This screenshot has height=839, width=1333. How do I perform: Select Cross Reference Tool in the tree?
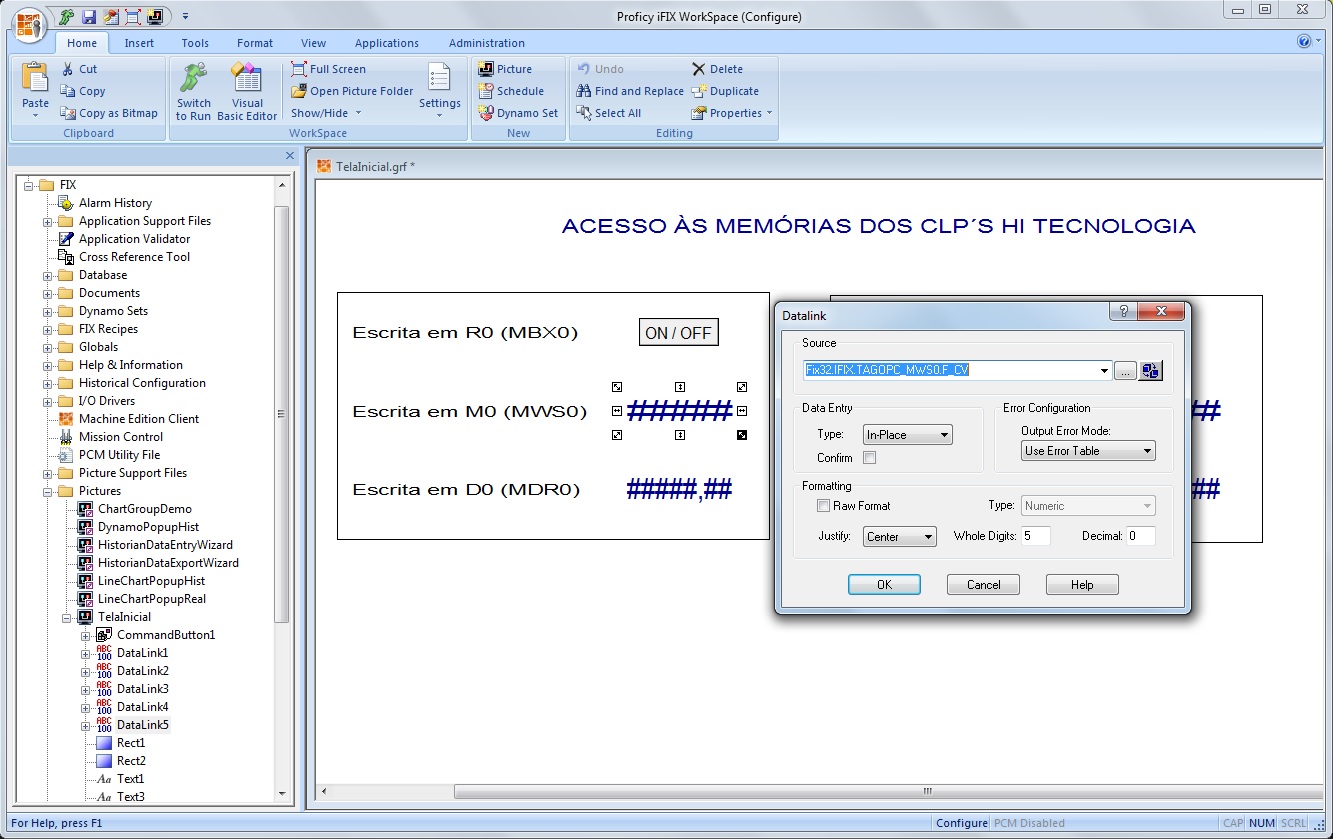pyautogui.click(x=134, y=257)
